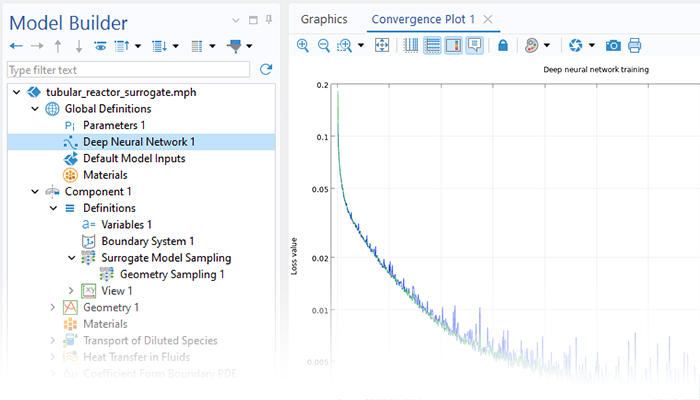The height and width of the screenshot is (400, 700).
Task: Select Parameters 1 in the tree
Action: 114,125
